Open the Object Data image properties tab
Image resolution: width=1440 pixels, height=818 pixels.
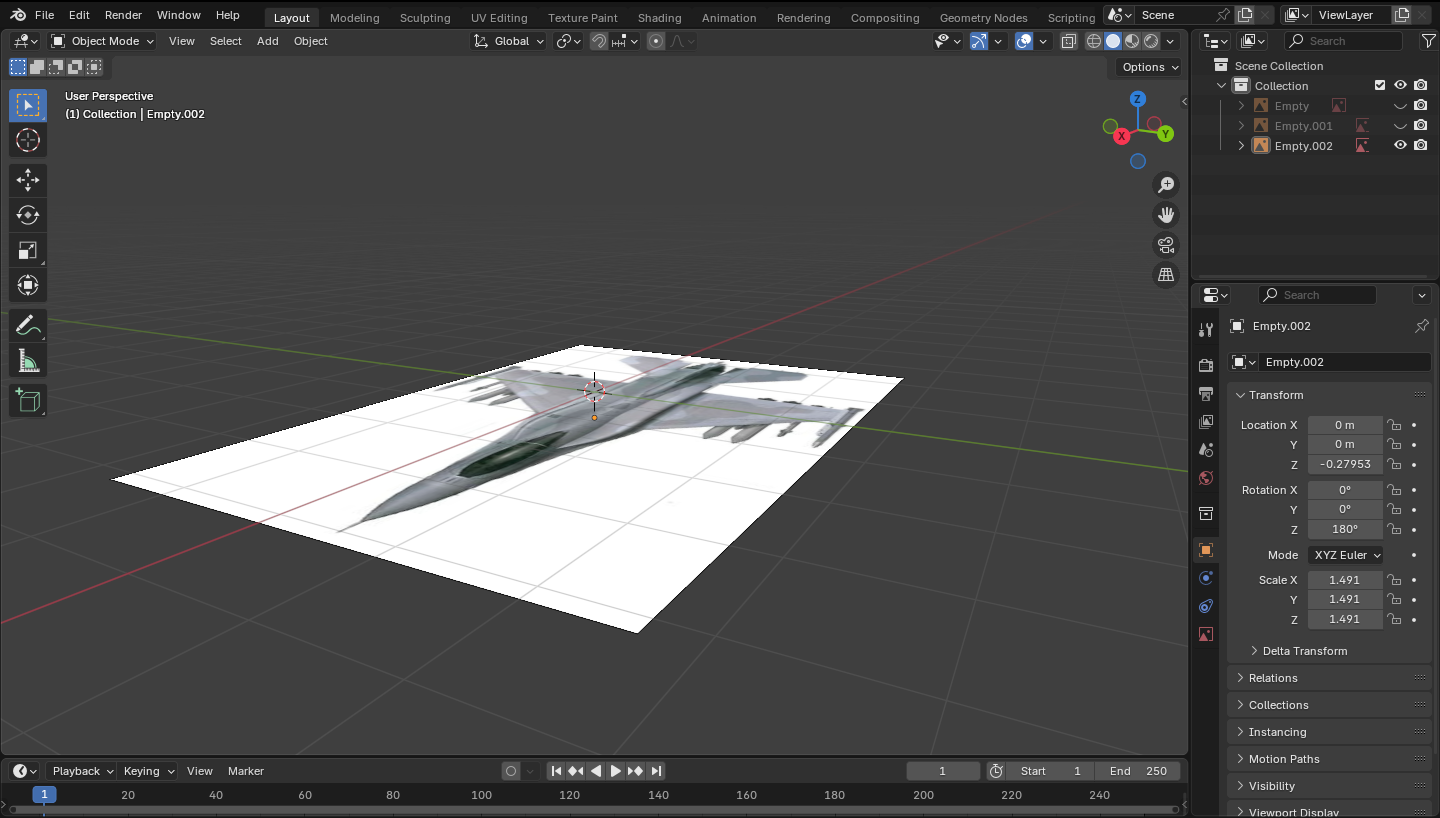point(1206,634)
